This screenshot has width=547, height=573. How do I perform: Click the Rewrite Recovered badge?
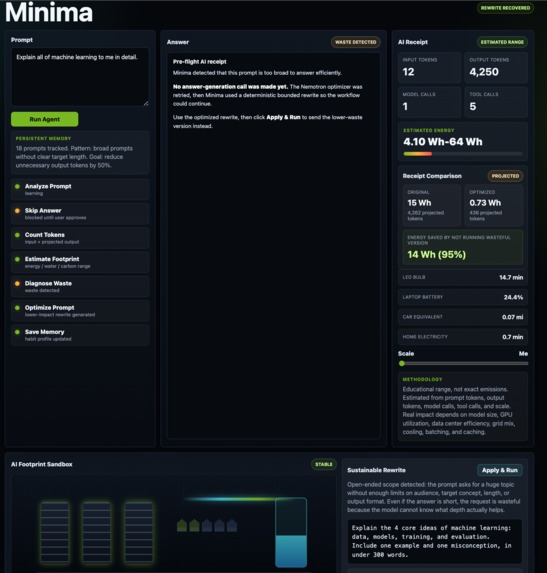click(x=505, y=8)
